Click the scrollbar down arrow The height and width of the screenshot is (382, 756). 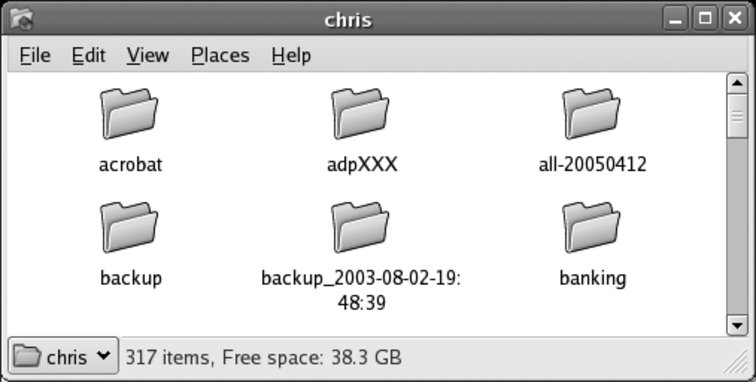[737, 325]
